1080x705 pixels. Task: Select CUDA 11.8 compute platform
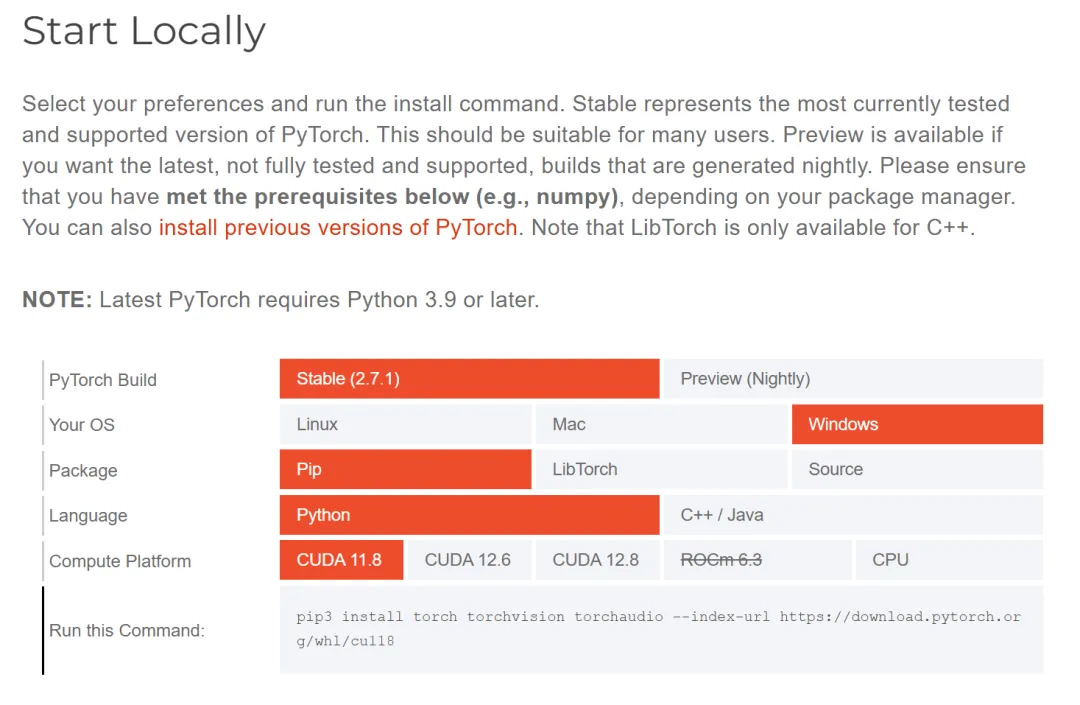tap(341, 560)
